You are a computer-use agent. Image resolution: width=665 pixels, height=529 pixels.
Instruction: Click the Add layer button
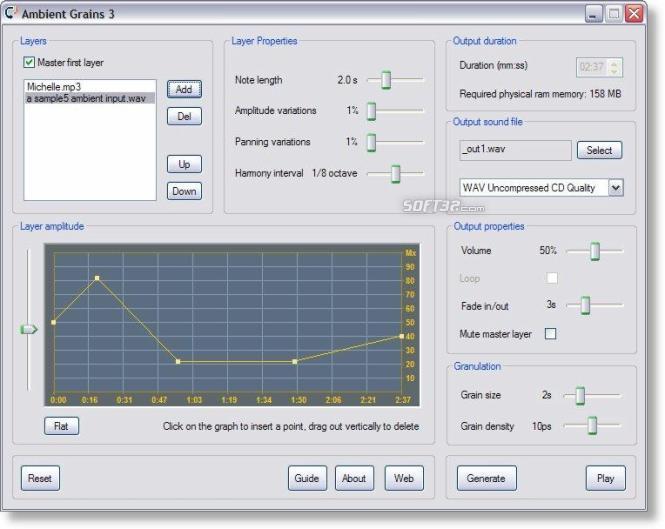coord(184,90)
